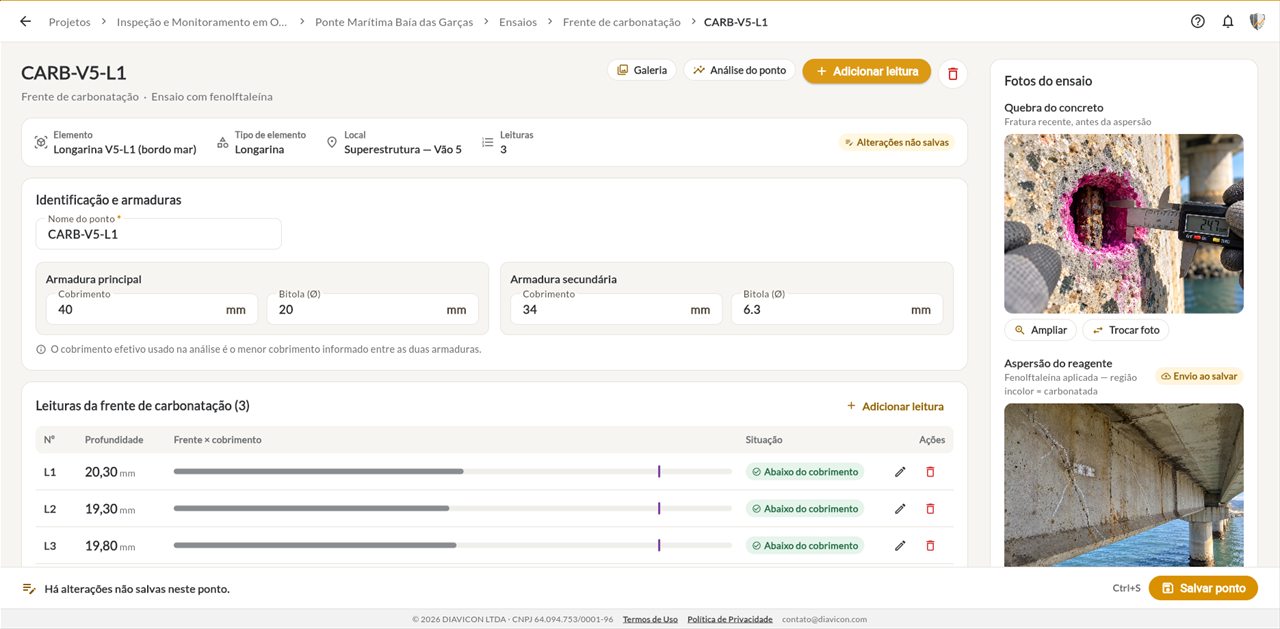This screenshot has height=629, width=1280.
Task: Select the 19,30 mm depth value
Action: [x=110, y=509]
